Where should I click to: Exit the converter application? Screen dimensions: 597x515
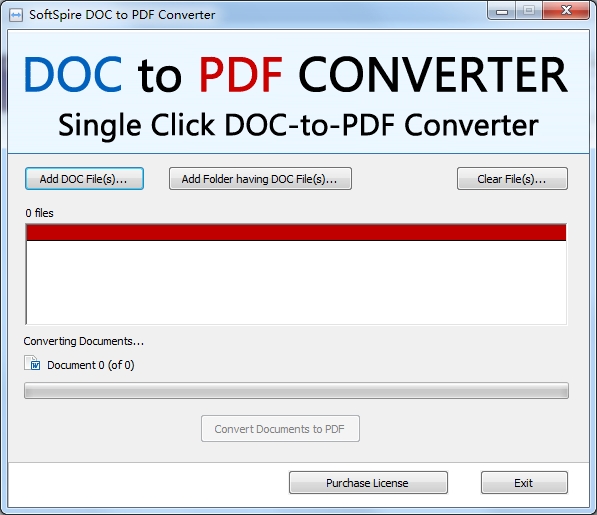tap(524, 483)
